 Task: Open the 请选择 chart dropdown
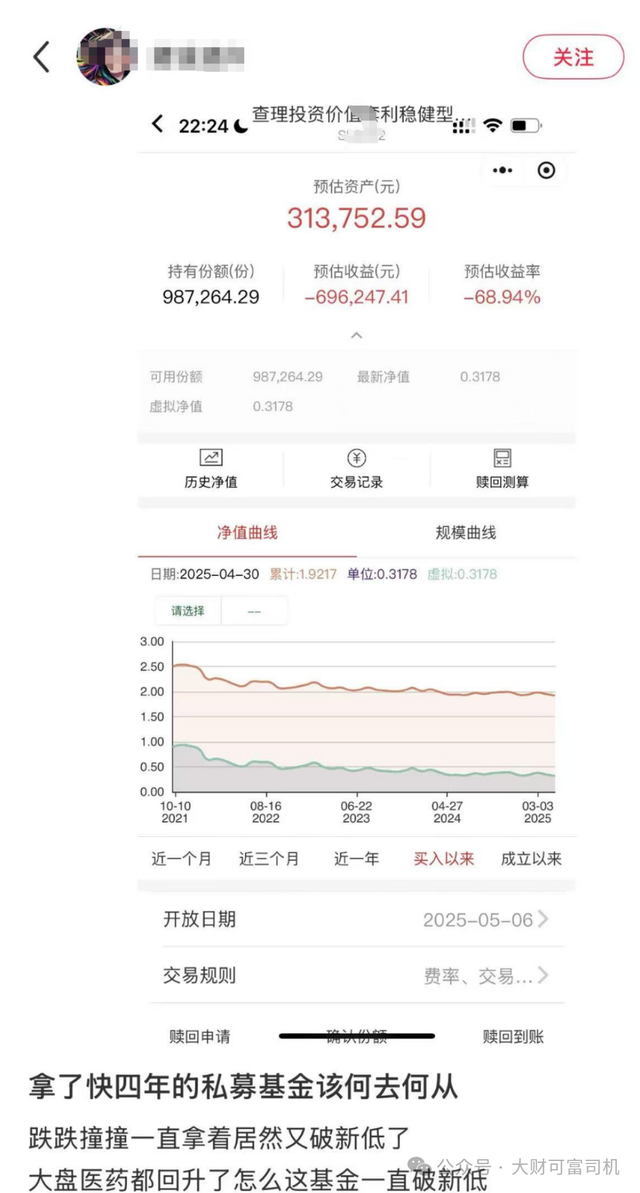click(x=188, y=610)
